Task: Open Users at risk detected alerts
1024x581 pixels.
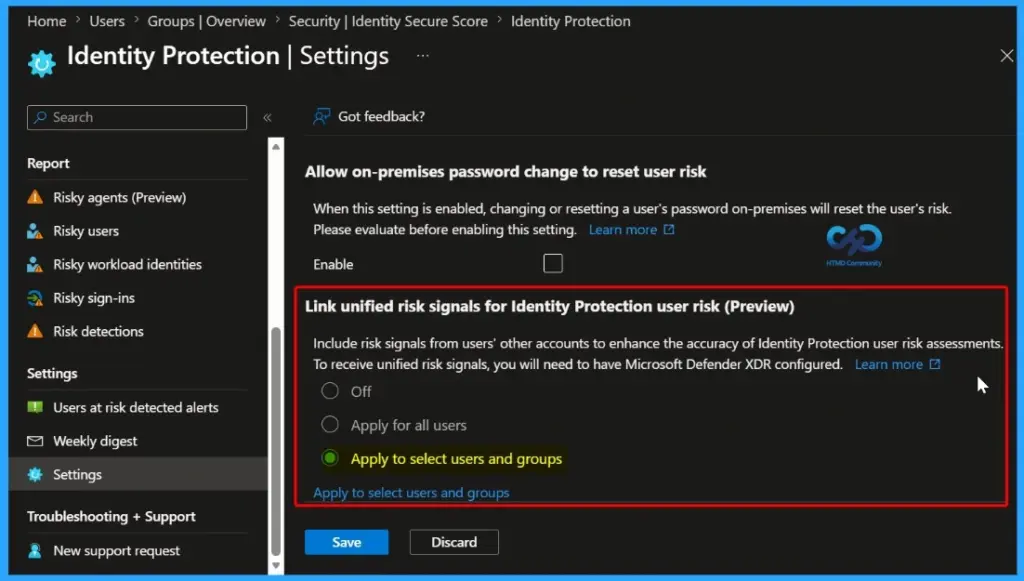Action: [x=138, y=407]
